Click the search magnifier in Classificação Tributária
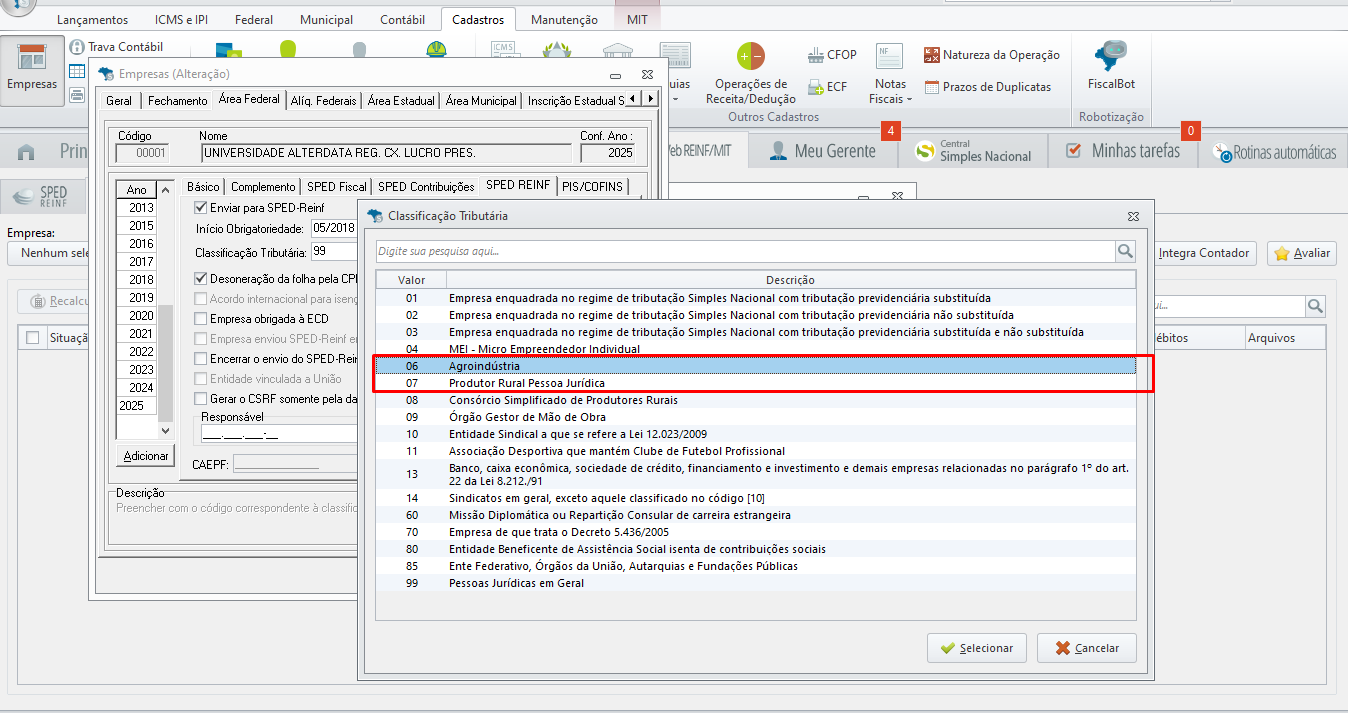 point(1126,251)
